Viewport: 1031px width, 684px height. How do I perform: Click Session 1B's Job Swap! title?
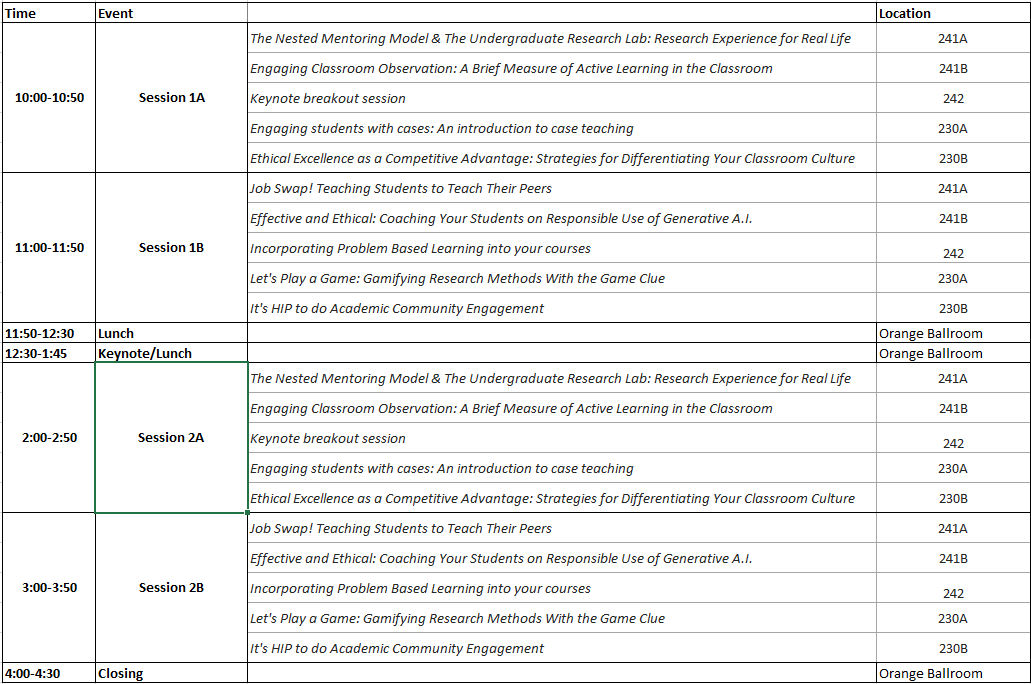click(400, 188)
